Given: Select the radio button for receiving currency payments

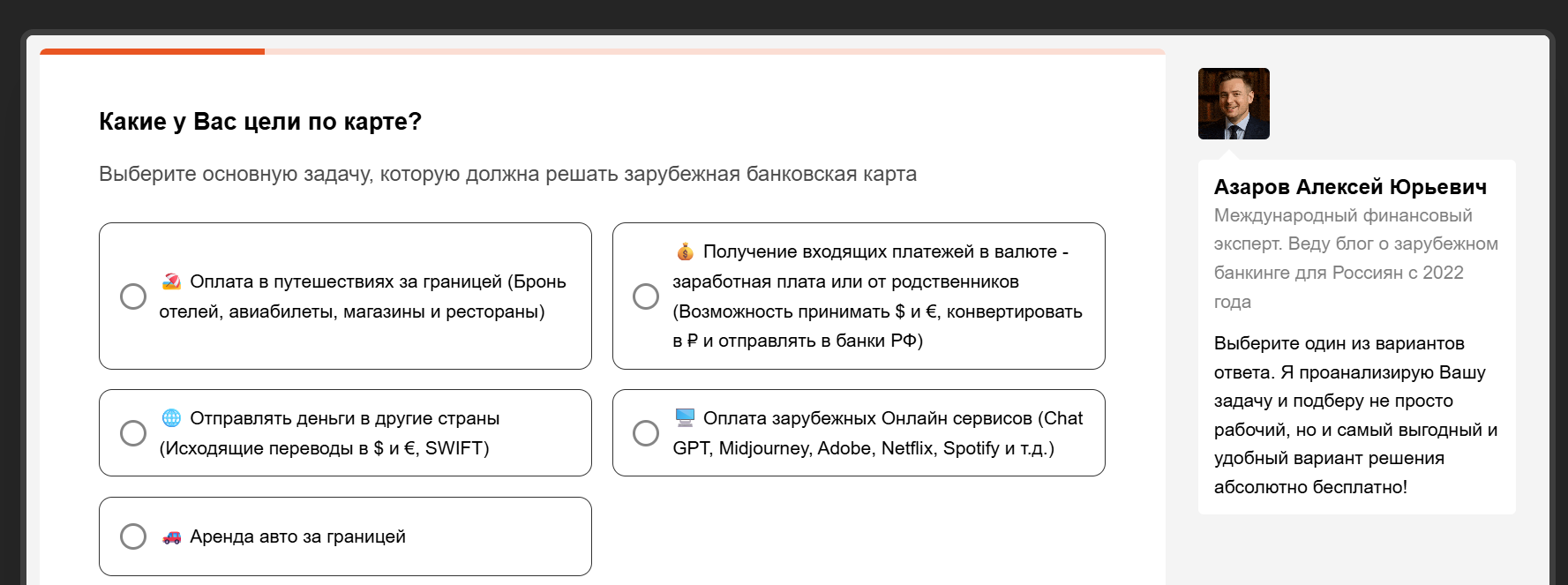Looking at the screenshot, I should pos(645,296).
